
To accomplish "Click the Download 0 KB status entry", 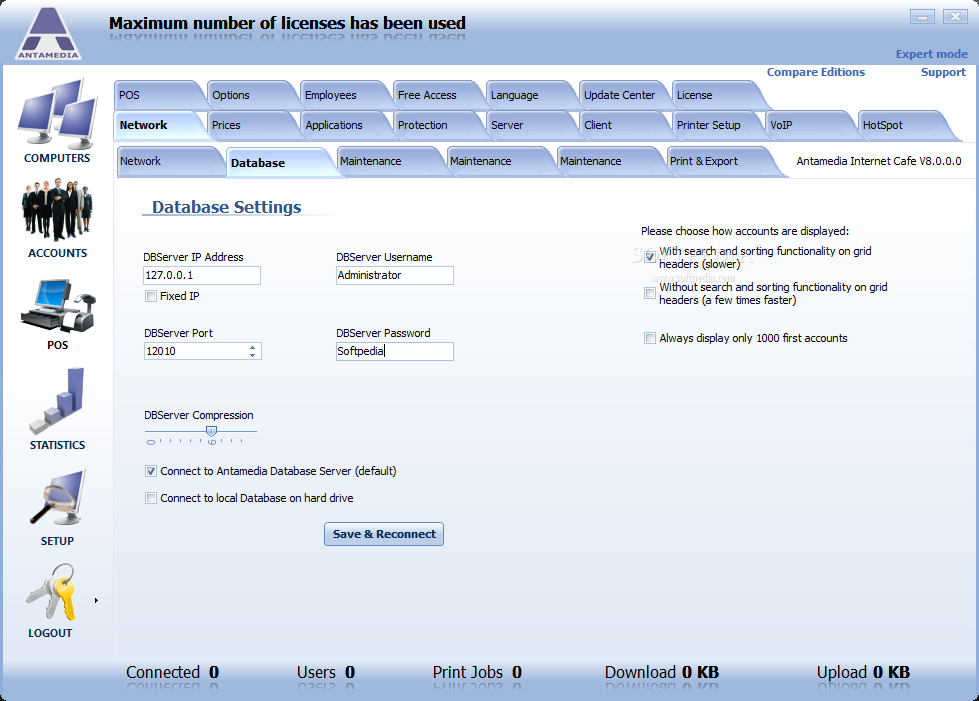I will tap(662, 672).
